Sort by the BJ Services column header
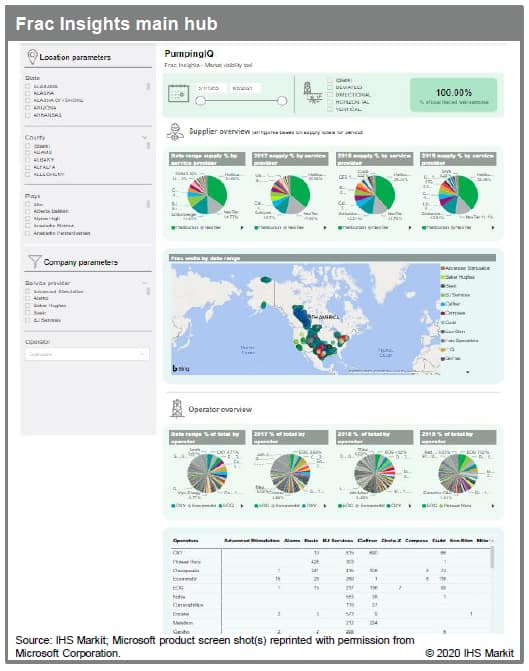529x671 pixels. point(338,540)
